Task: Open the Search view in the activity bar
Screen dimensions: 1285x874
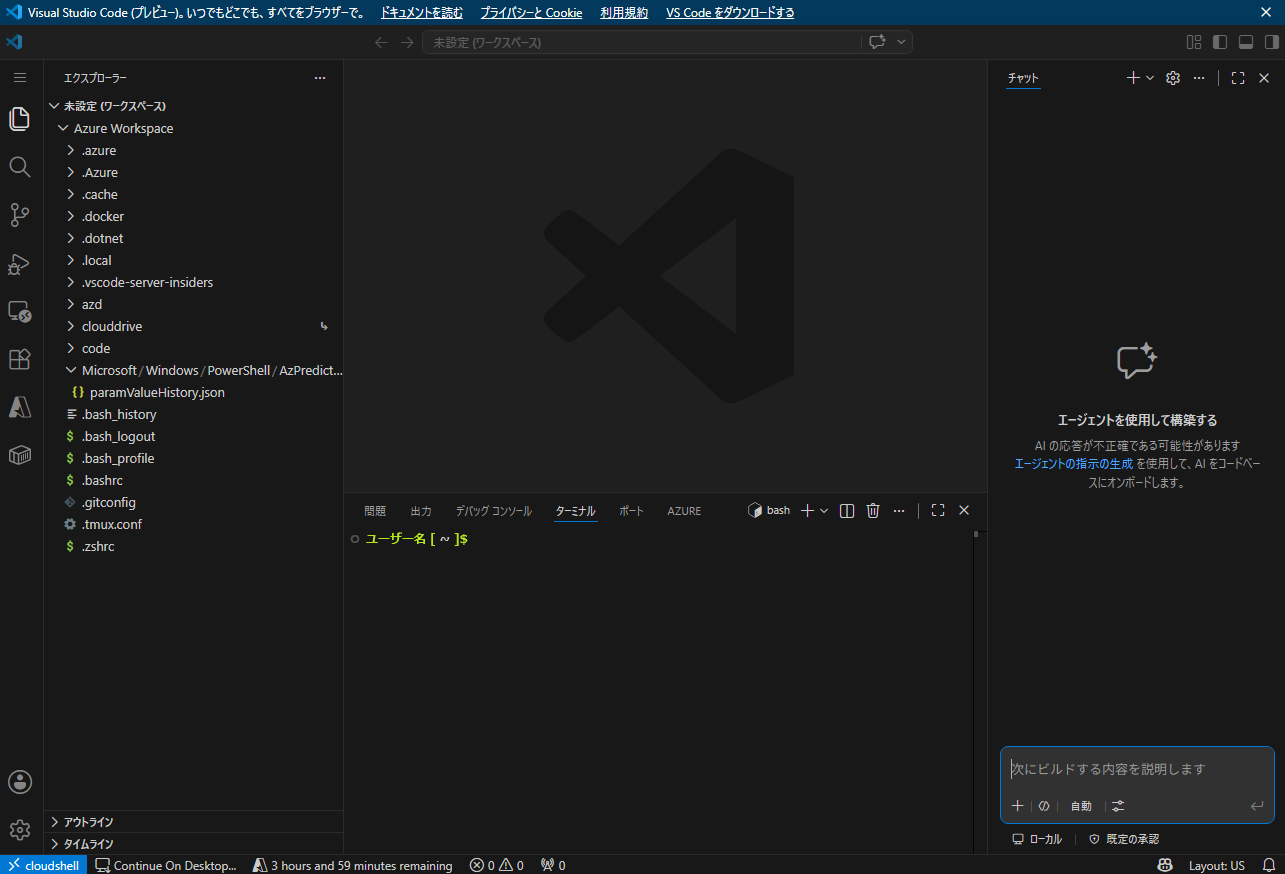Action: [19, 166]
